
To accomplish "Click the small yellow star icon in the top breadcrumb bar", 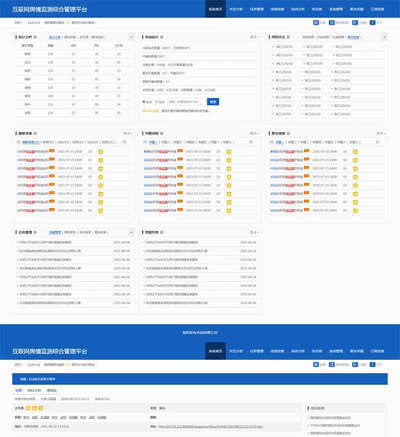I will 68,23.
